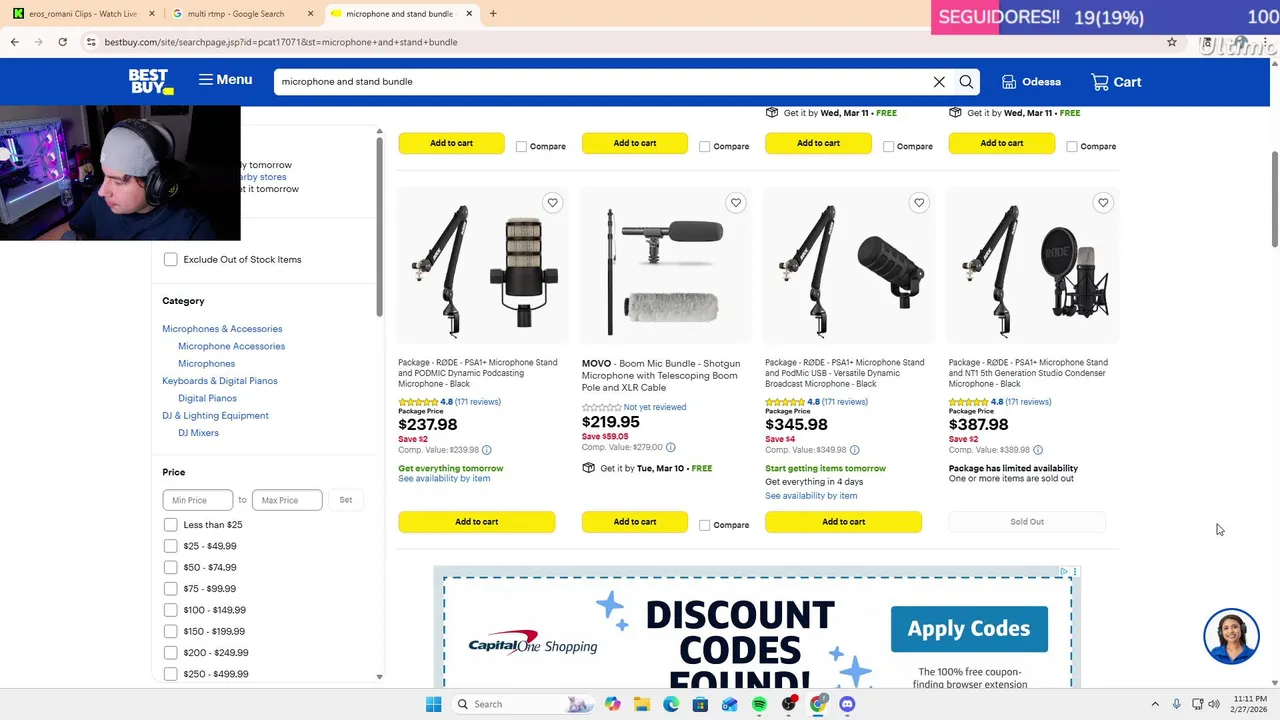Bookmark this page with the star icon

1172,42
